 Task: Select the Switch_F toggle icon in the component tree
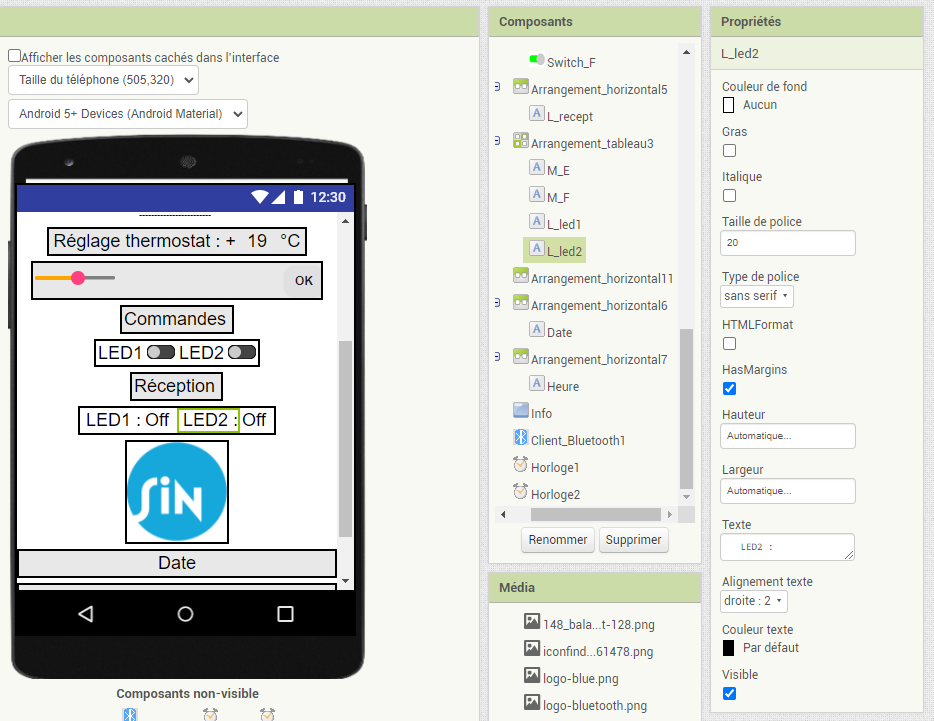[x=537, y=59]
